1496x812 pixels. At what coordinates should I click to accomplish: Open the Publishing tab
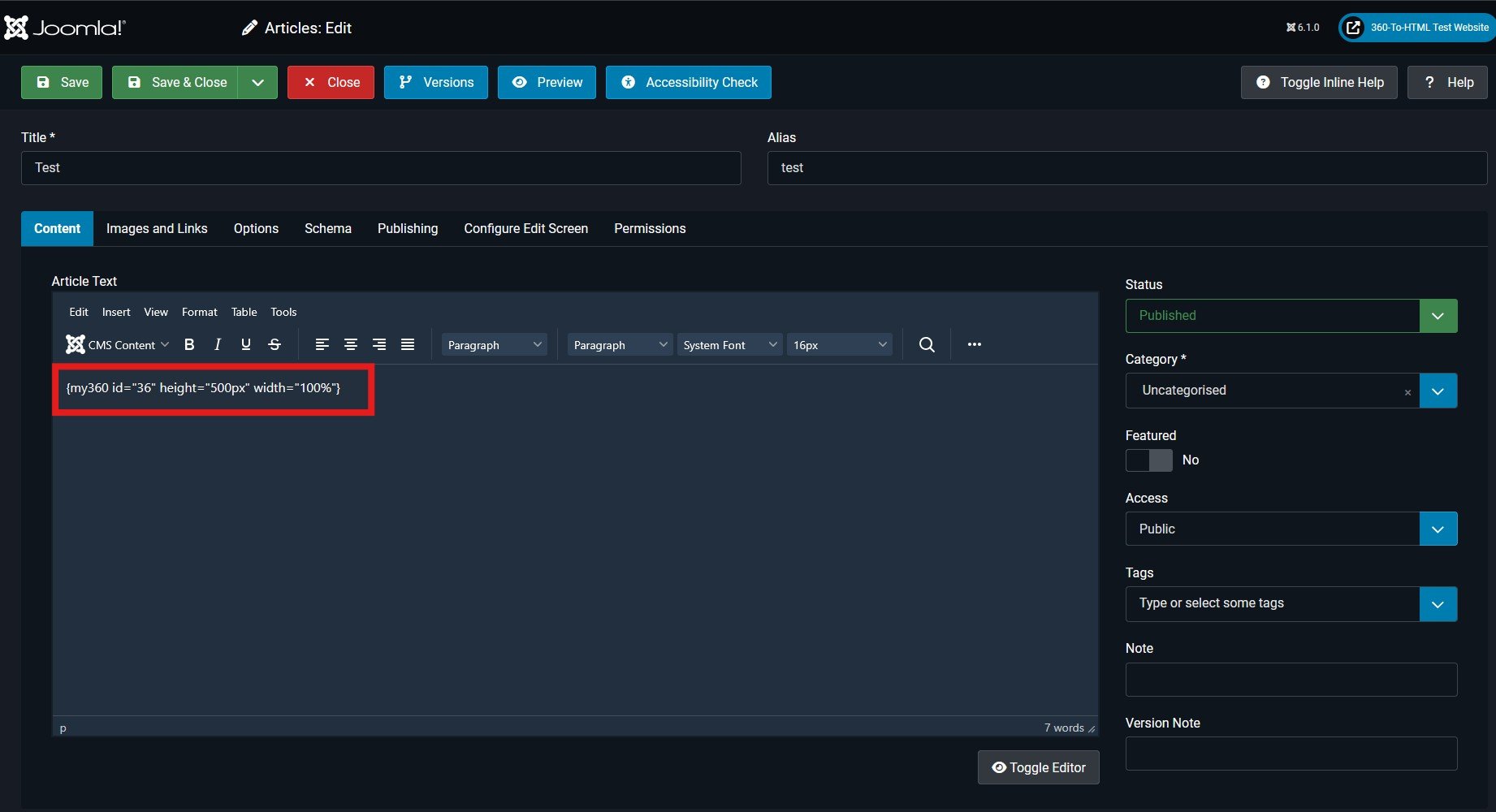(x=408, y=229)
